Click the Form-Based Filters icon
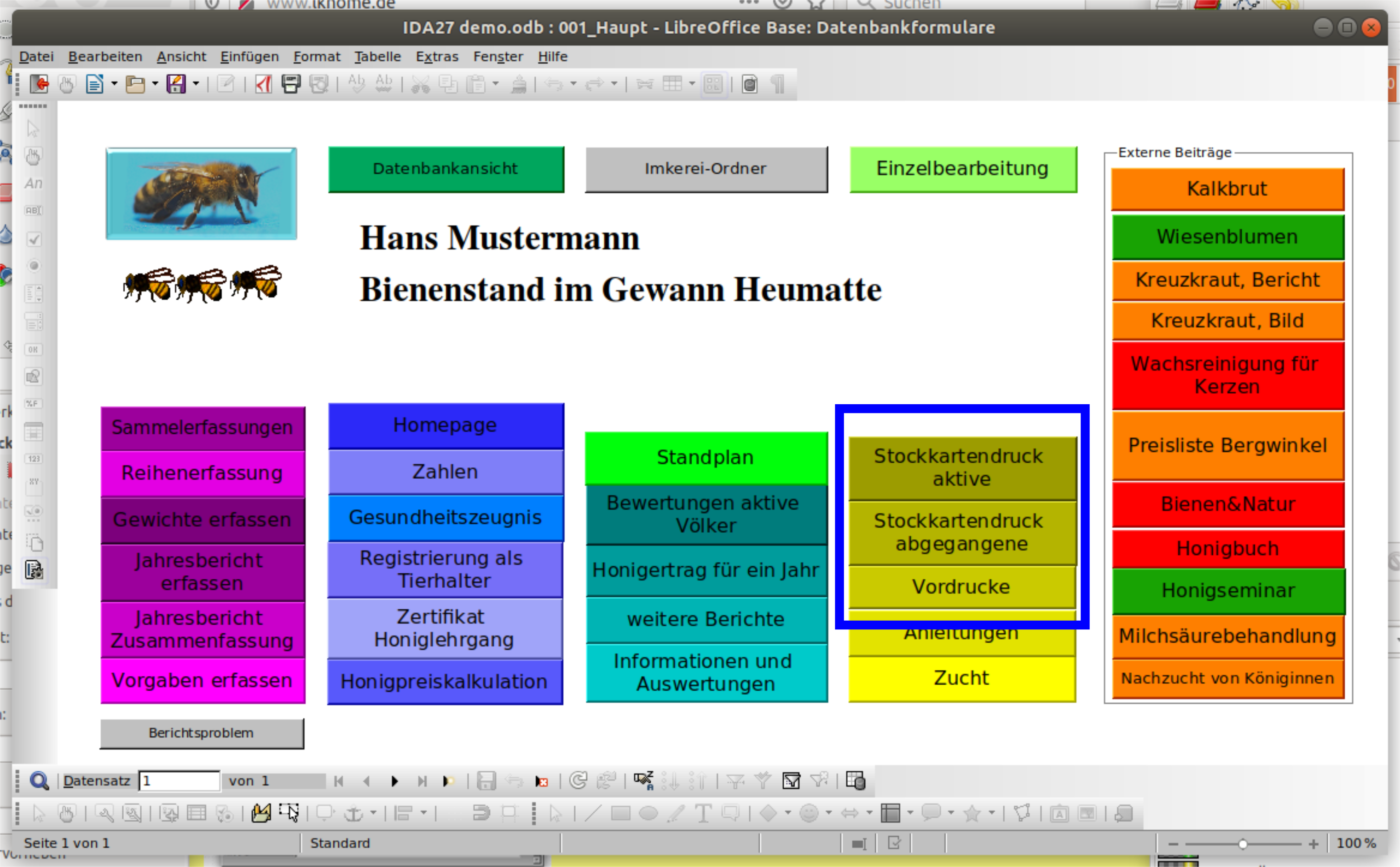Viewport: 1400px width, 867px height. 792,780
